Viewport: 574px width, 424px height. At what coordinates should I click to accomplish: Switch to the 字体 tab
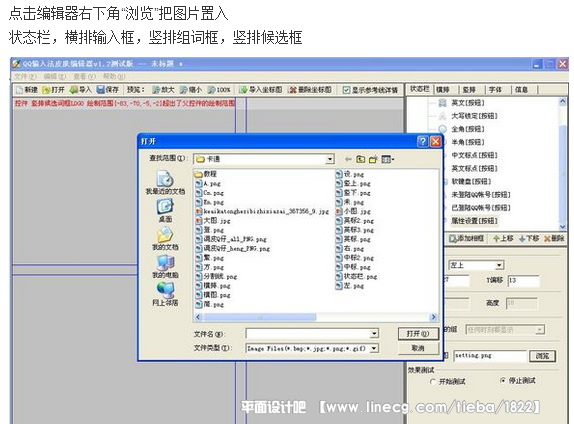tap(495, 90)
